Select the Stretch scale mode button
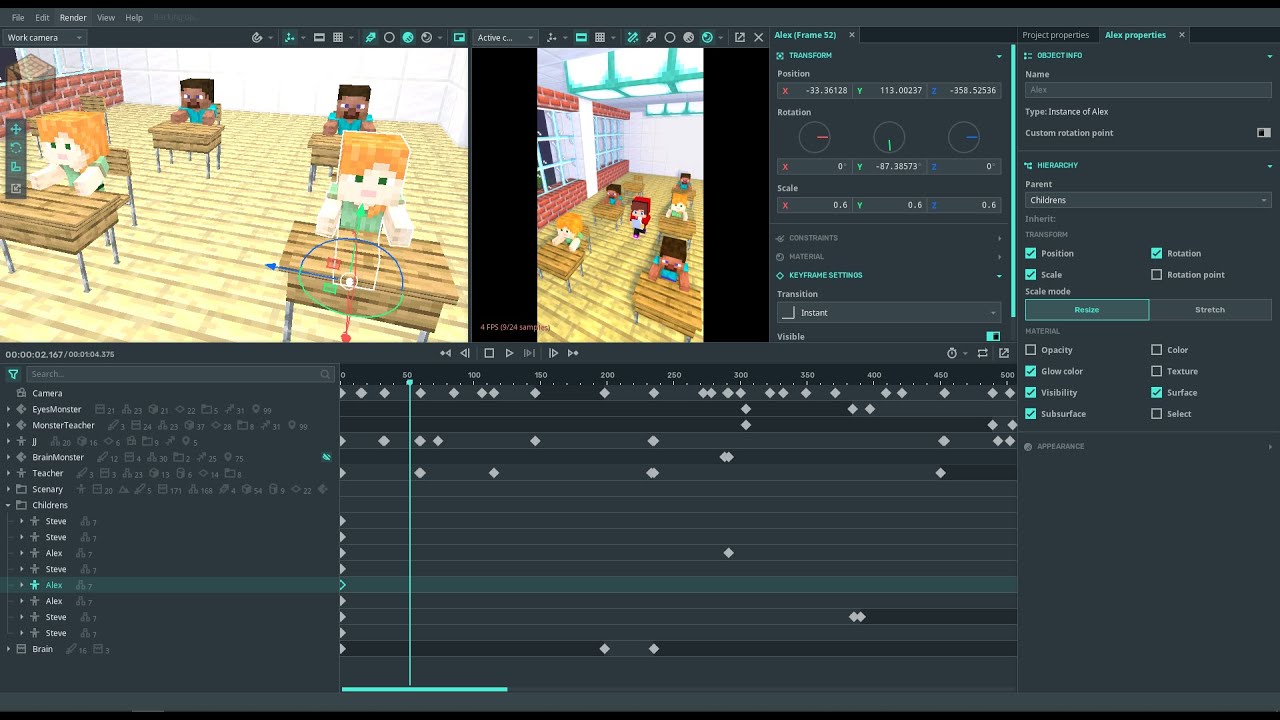 pyautogui.click(x=1210, y=310)
